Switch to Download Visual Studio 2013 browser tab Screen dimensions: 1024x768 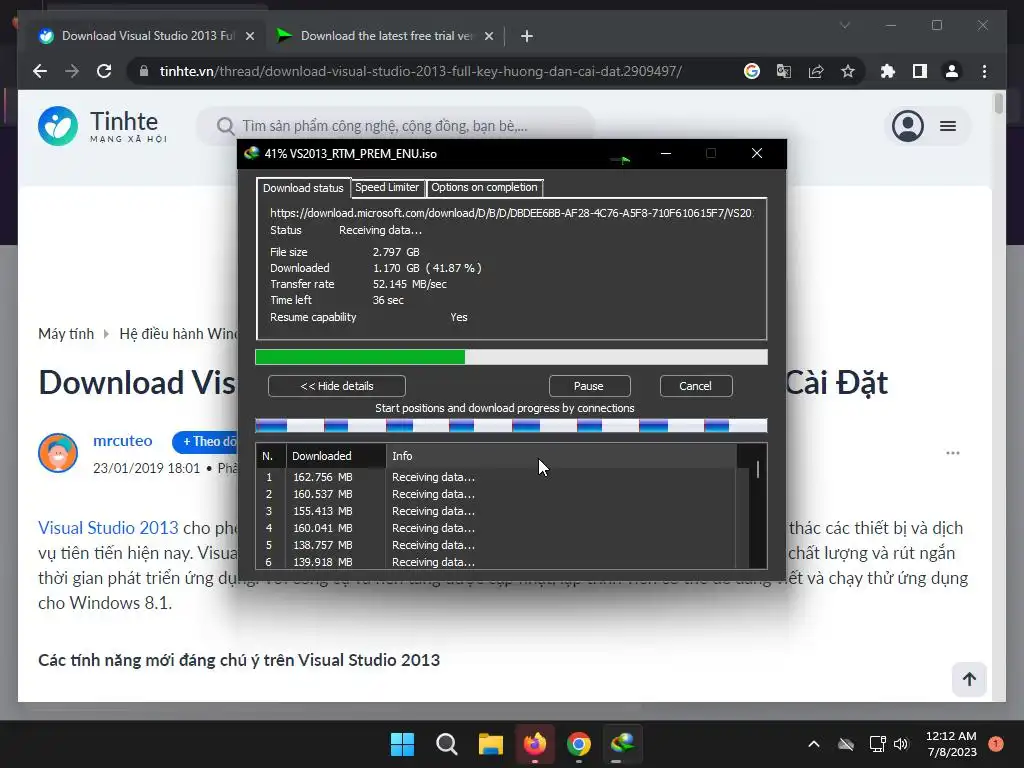[x=148, y=36]
